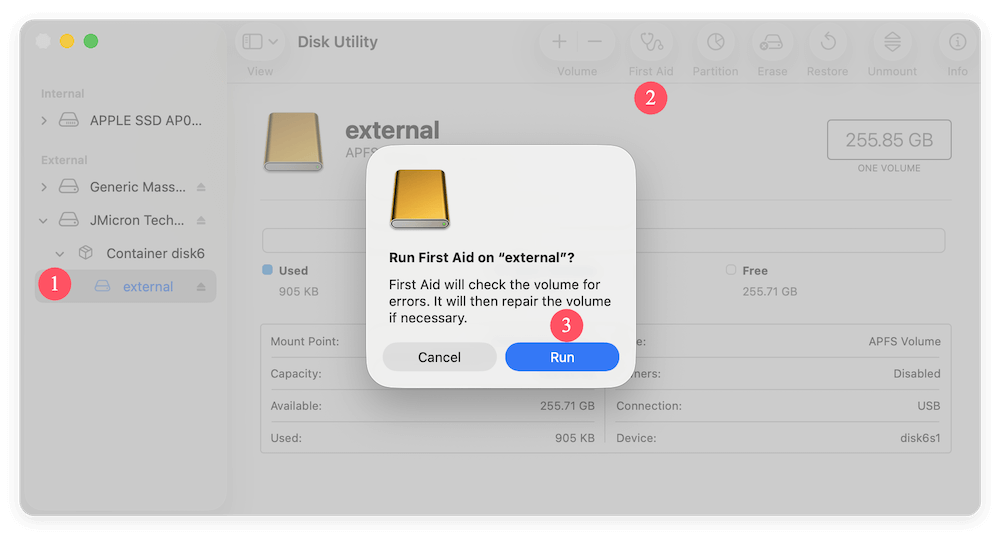Viewport: 1000px width, 535px height.
Task: Click the Disabled owners value
Action: (x=916, y=374)
